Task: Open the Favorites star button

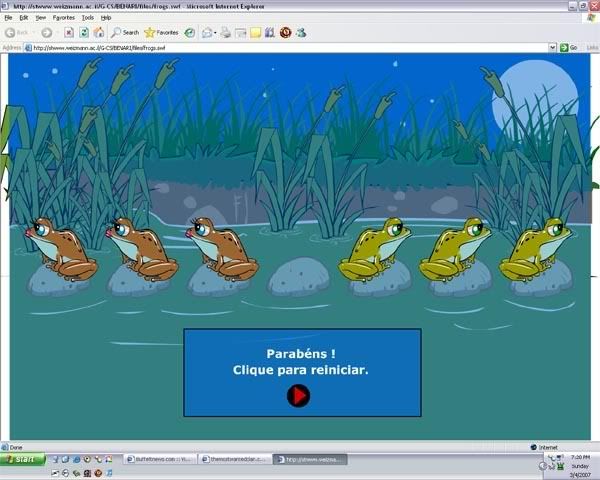Action: tap(160, 32)
